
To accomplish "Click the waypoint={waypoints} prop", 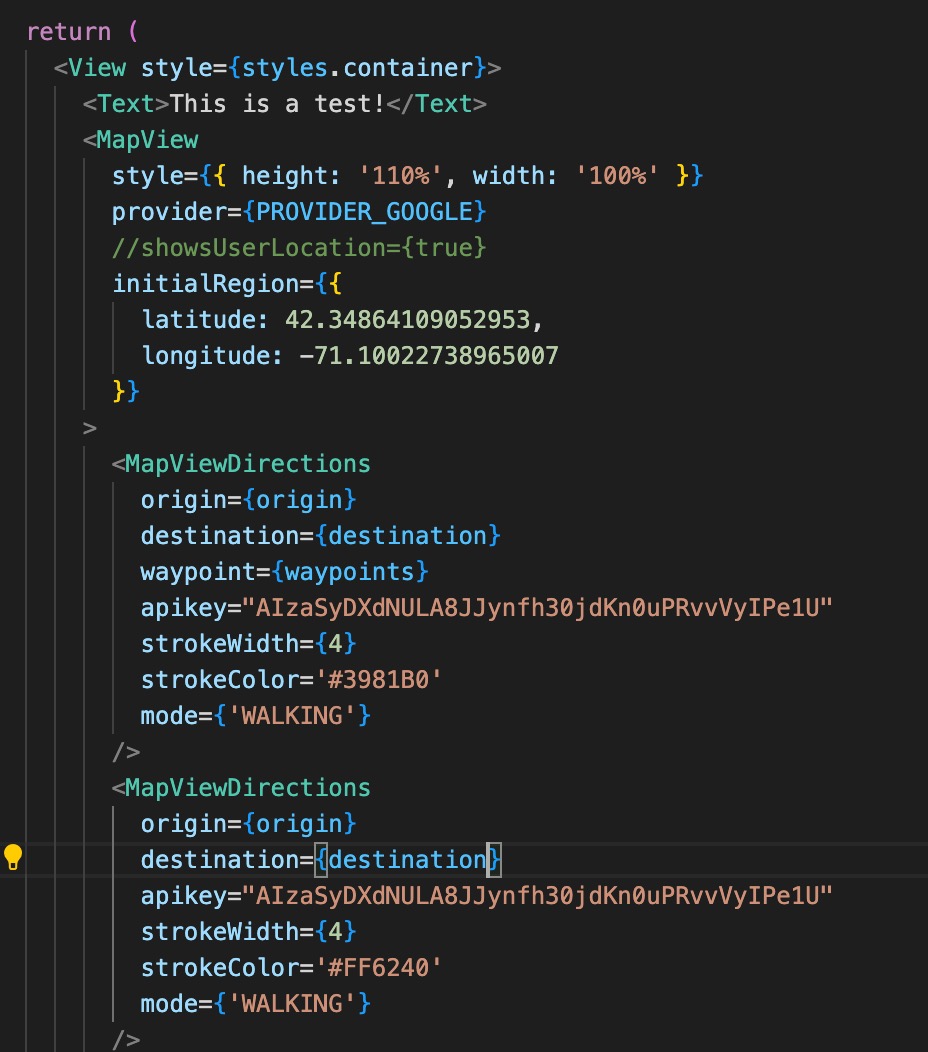I will tap(285, 572).
